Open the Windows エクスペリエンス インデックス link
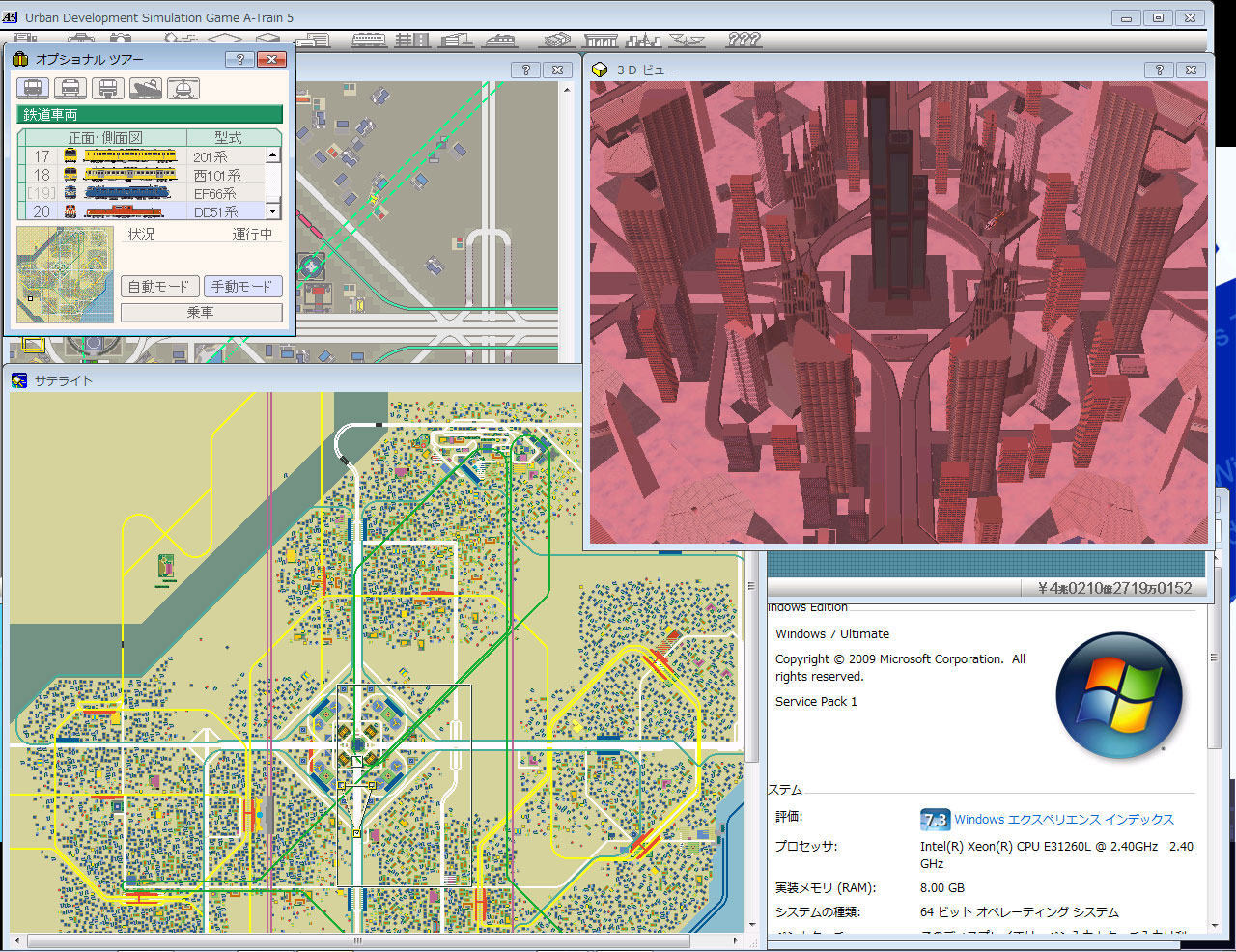 coord(1064,820)
